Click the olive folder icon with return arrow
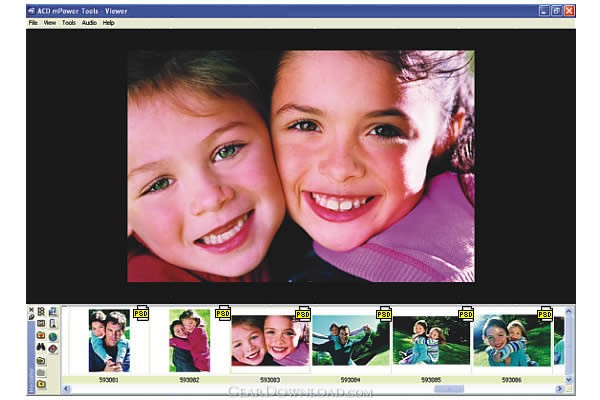 41,361
